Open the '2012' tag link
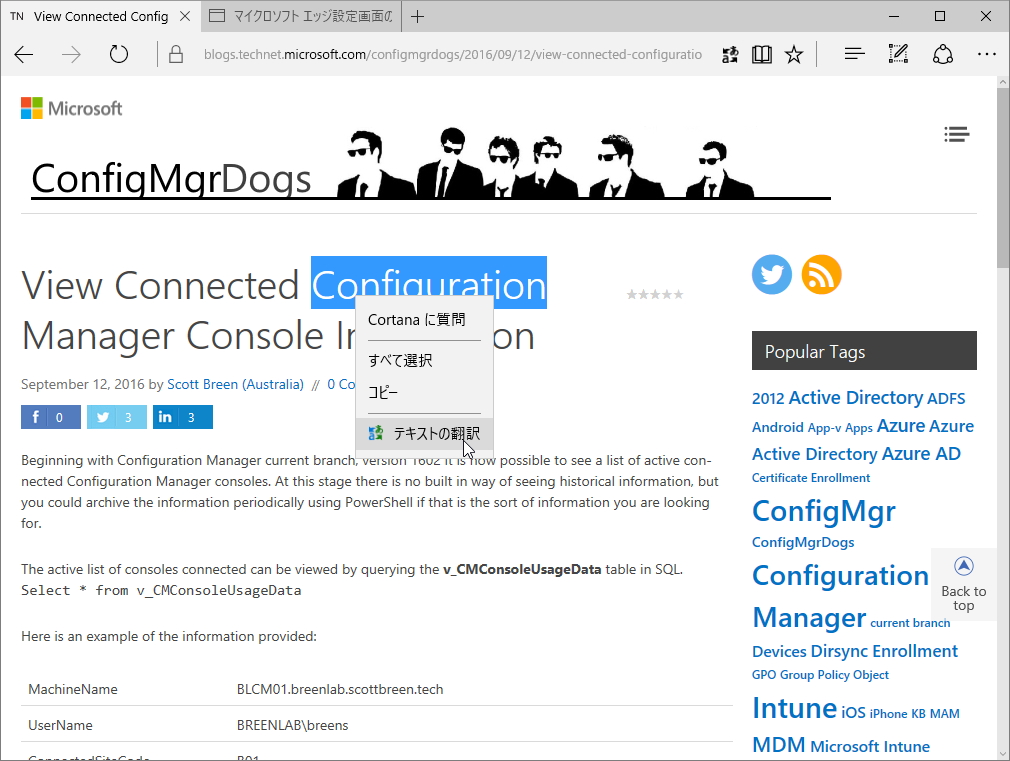The height and width of the screenshot is (761, 1010). tap(768, 398)
